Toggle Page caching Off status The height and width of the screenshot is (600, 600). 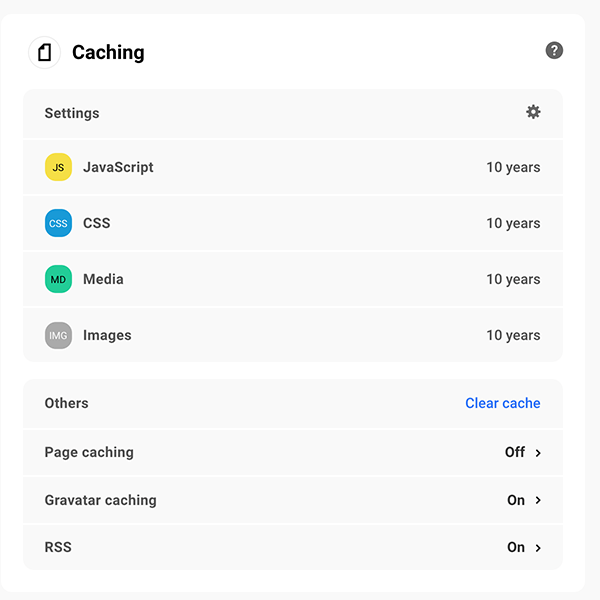[x=514, y=452]
